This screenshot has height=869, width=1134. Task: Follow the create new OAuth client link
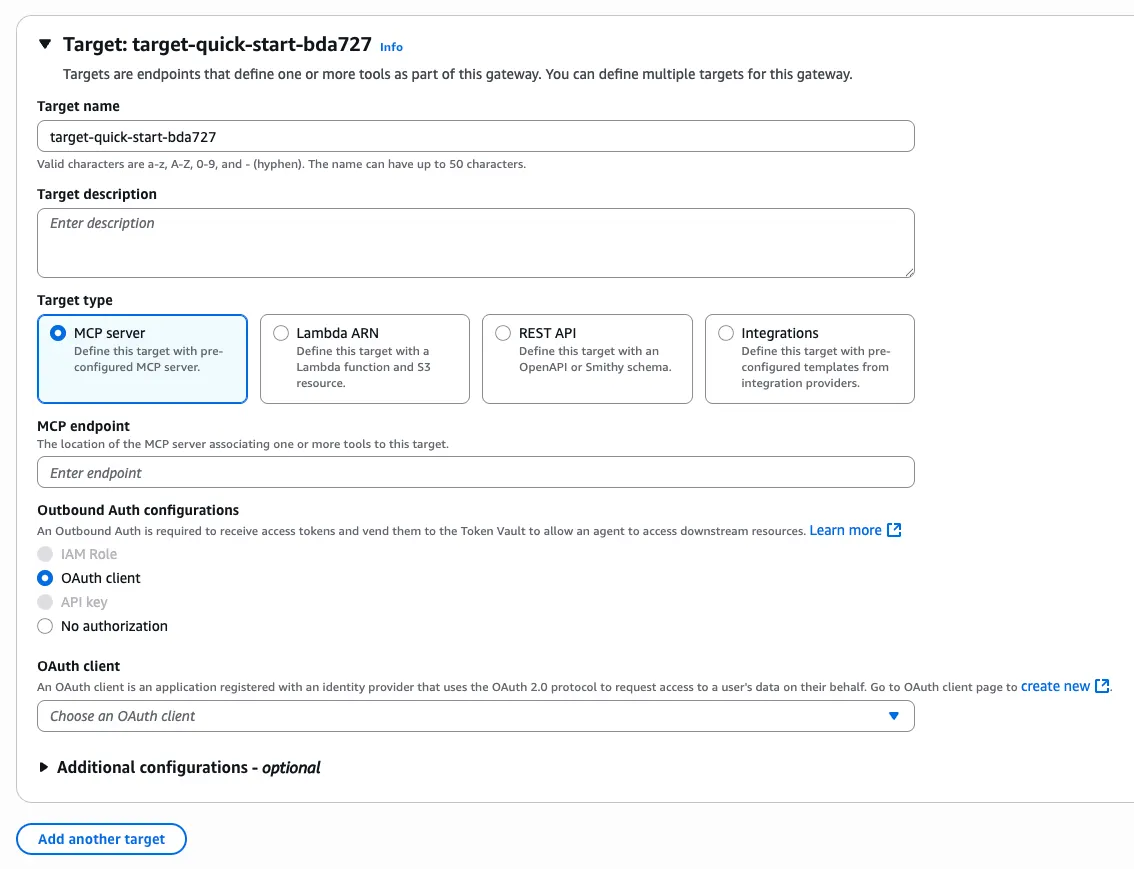[1055, 686]
